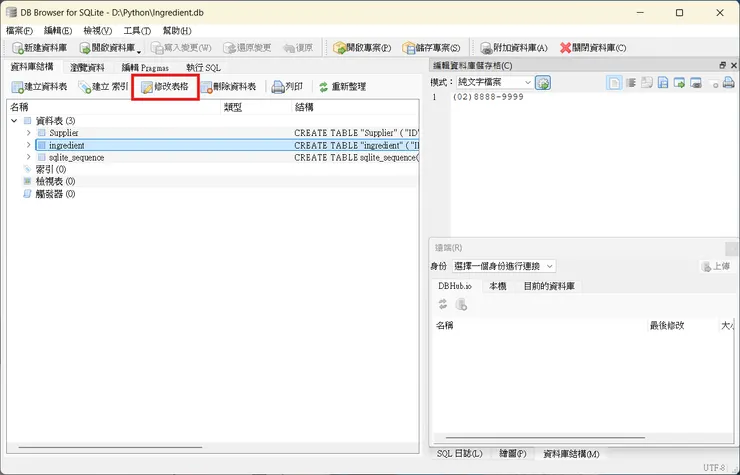Open the 檢視(V) menu
The image size is (740, 475).
pos(98,31)
